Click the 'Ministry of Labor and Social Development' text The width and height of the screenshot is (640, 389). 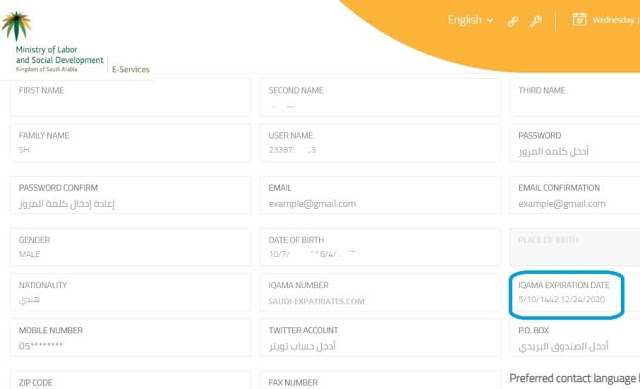coord(60,55)
